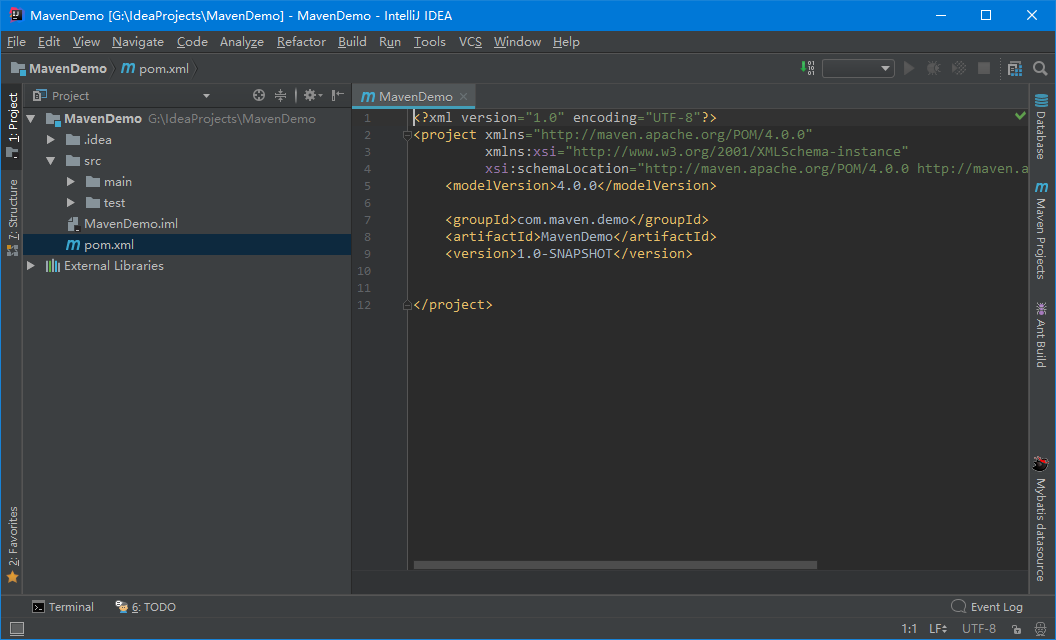The image size is (1056, 640).
Task: Select the main folder row
Action: [x=187, y=181]
